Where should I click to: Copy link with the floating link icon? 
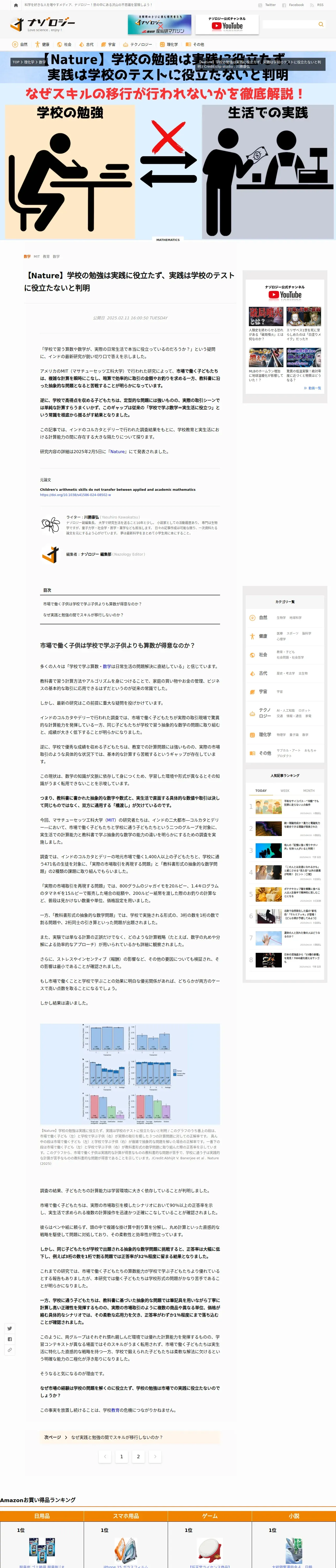[x=10, y=1350]
